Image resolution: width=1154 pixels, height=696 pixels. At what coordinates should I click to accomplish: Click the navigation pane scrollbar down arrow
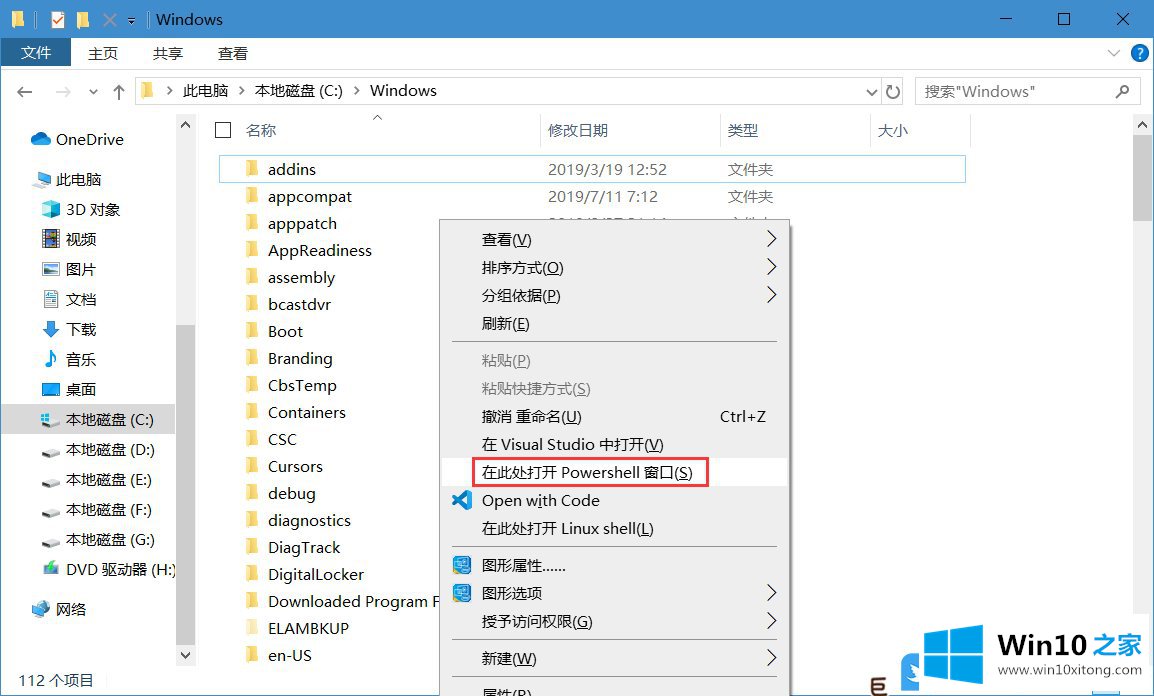[185, 654]
